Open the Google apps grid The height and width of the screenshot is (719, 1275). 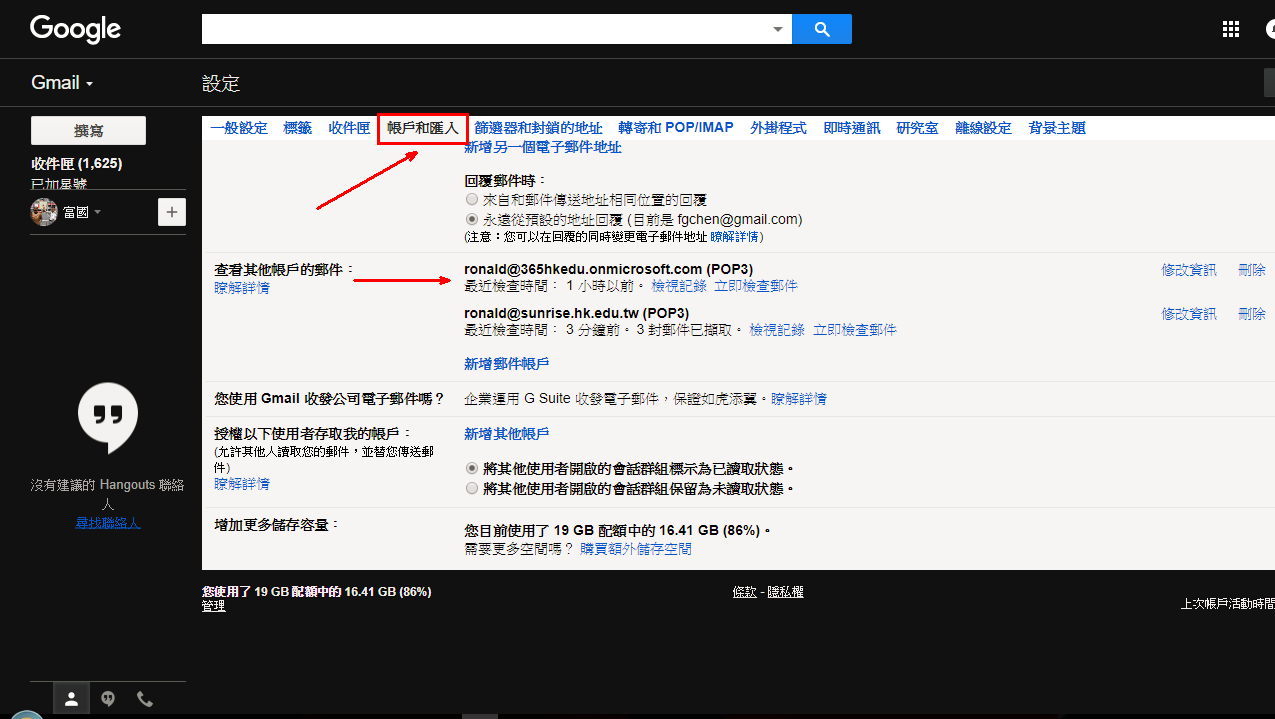pos(1231,29)
